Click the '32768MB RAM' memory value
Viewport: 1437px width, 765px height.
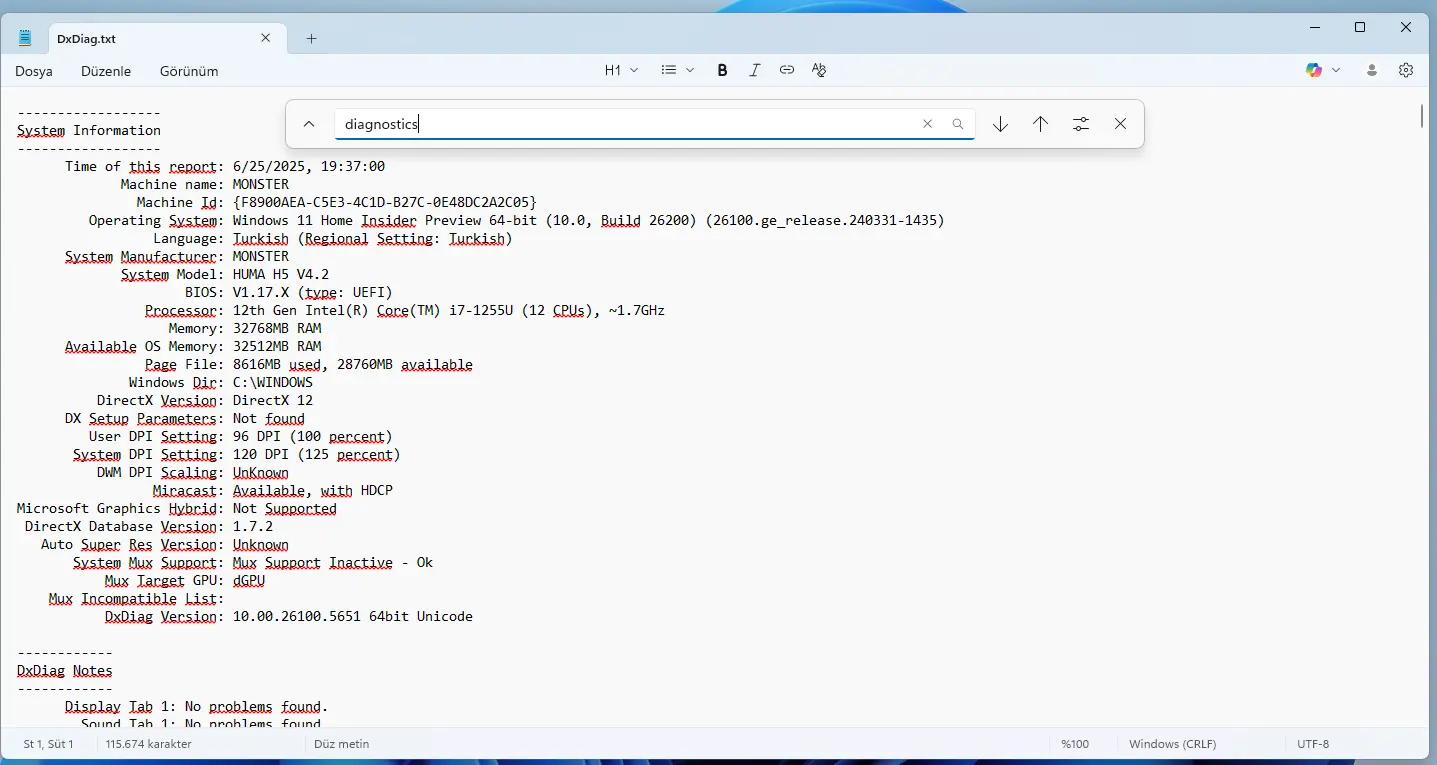pyautogui.click(x=277, y=328)
